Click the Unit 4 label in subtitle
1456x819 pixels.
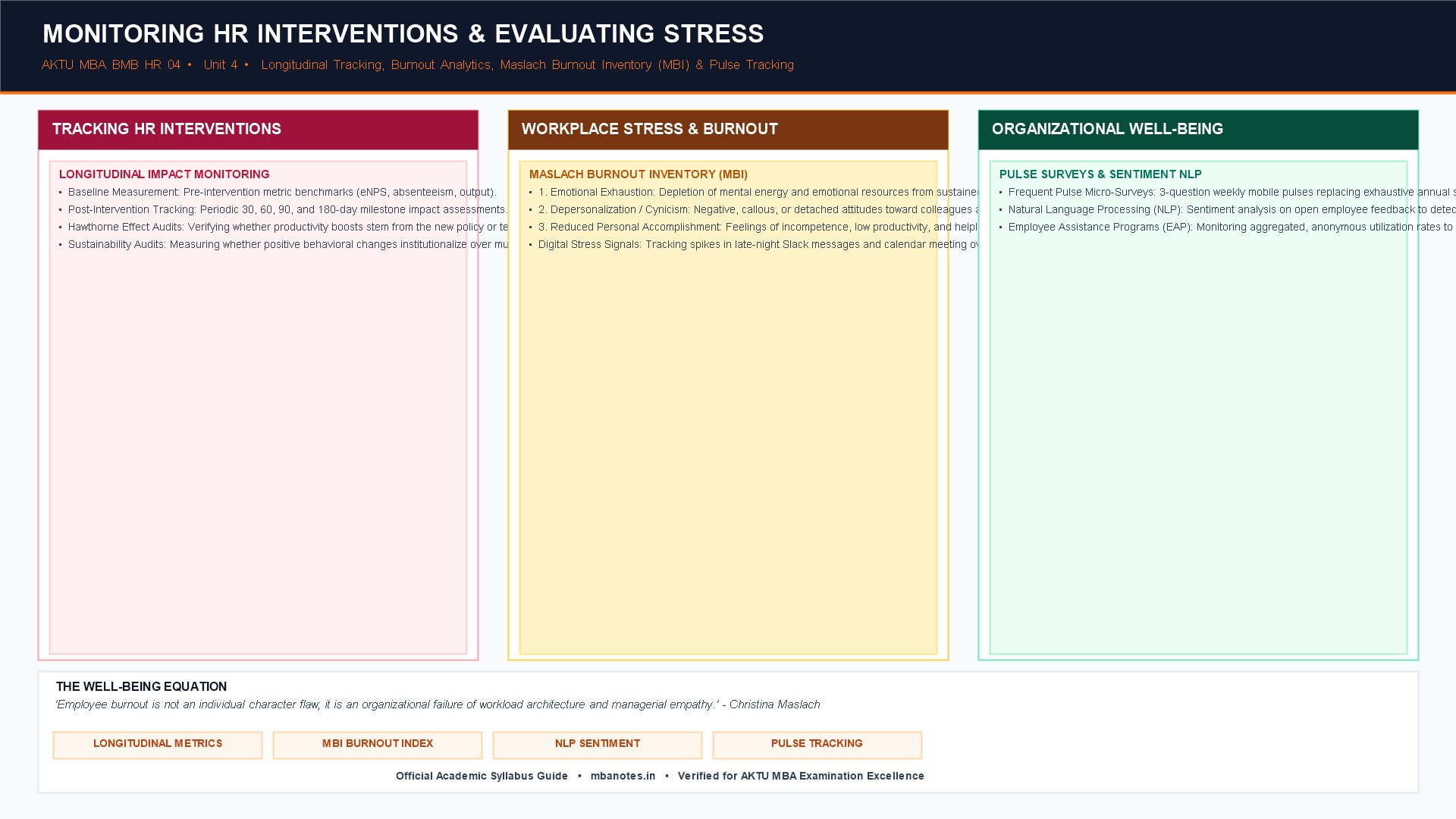tap(221, 65)
